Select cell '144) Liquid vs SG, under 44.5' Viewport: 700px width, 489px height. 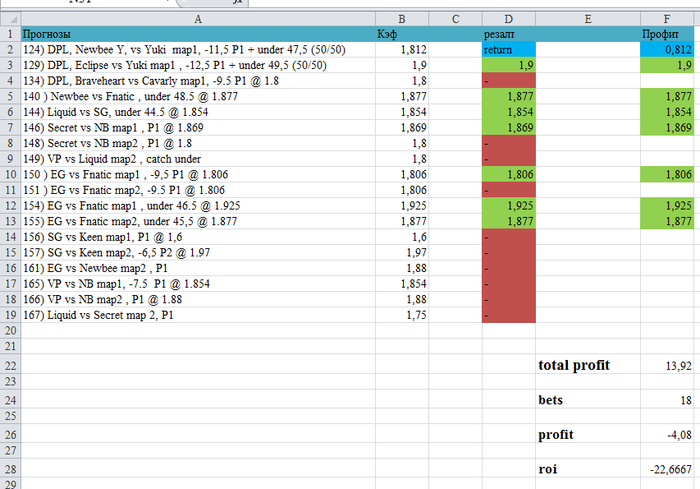[198, 112]
